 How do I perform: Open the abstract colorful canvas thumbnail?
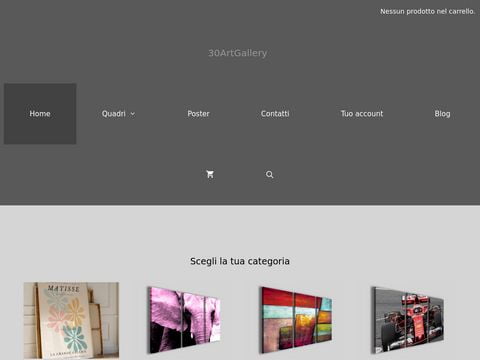click(x=296, y=320)
